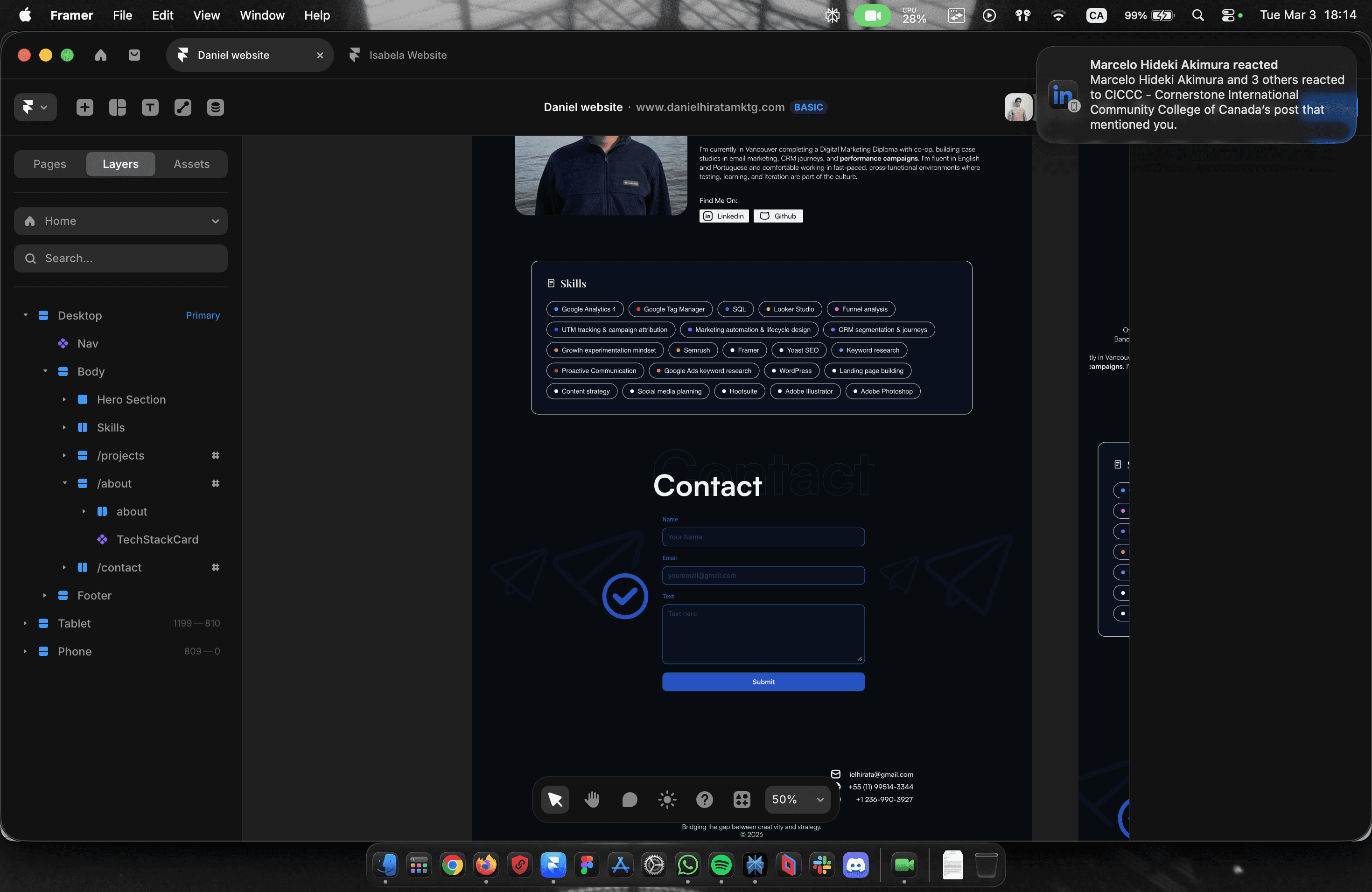Select the cursor pointer tool
The width and height of the screenshot is (1372, 892).
(x=555, y=799)
